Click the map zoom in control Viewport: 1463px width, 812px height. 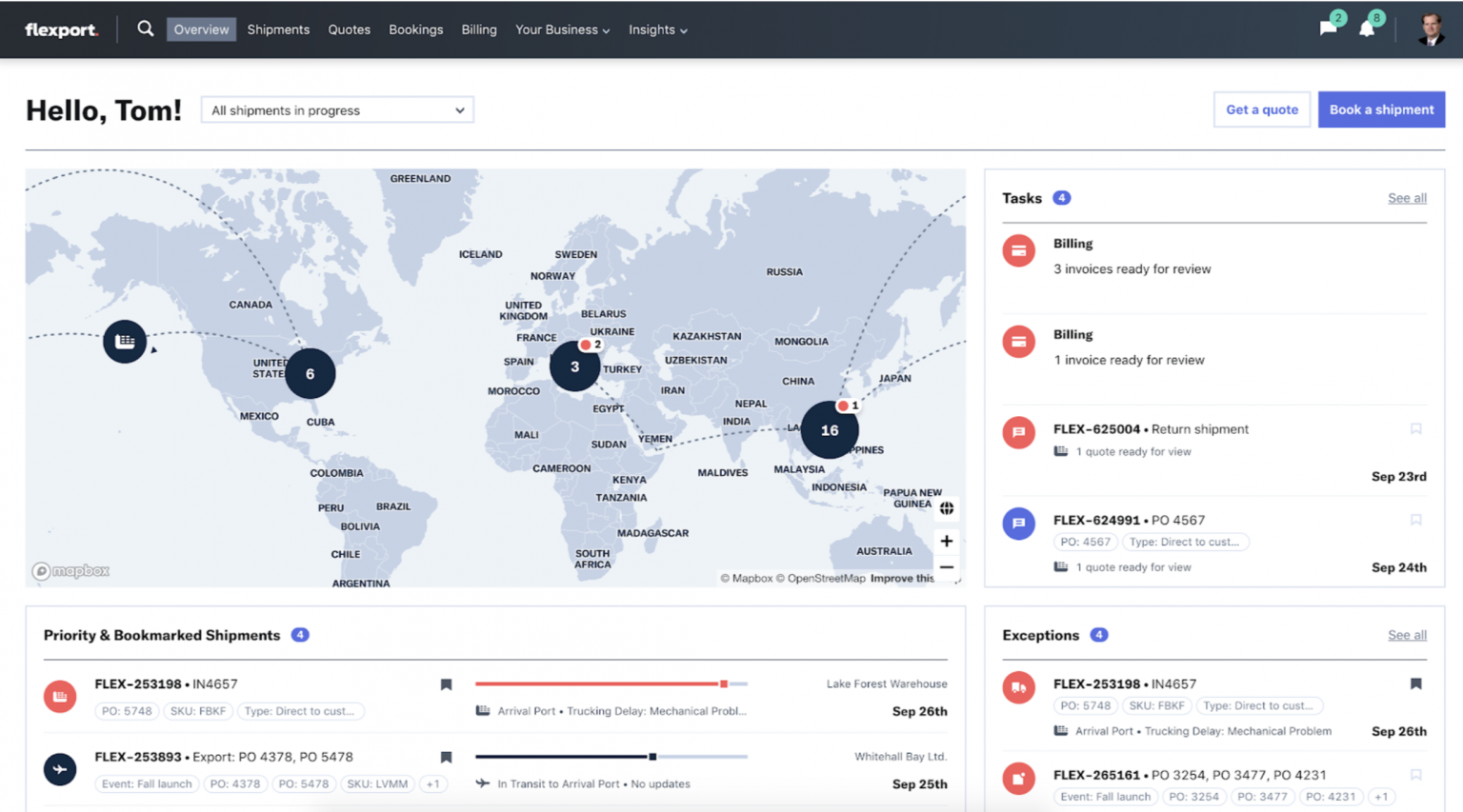point(947,541)
